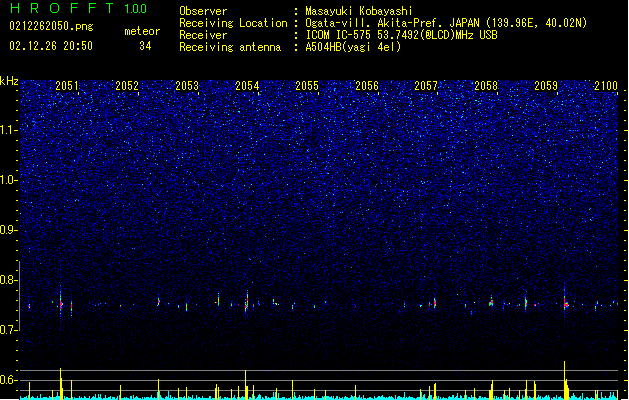Click the date stamp 02.12.26 20:50

click(x=51, y=46)
